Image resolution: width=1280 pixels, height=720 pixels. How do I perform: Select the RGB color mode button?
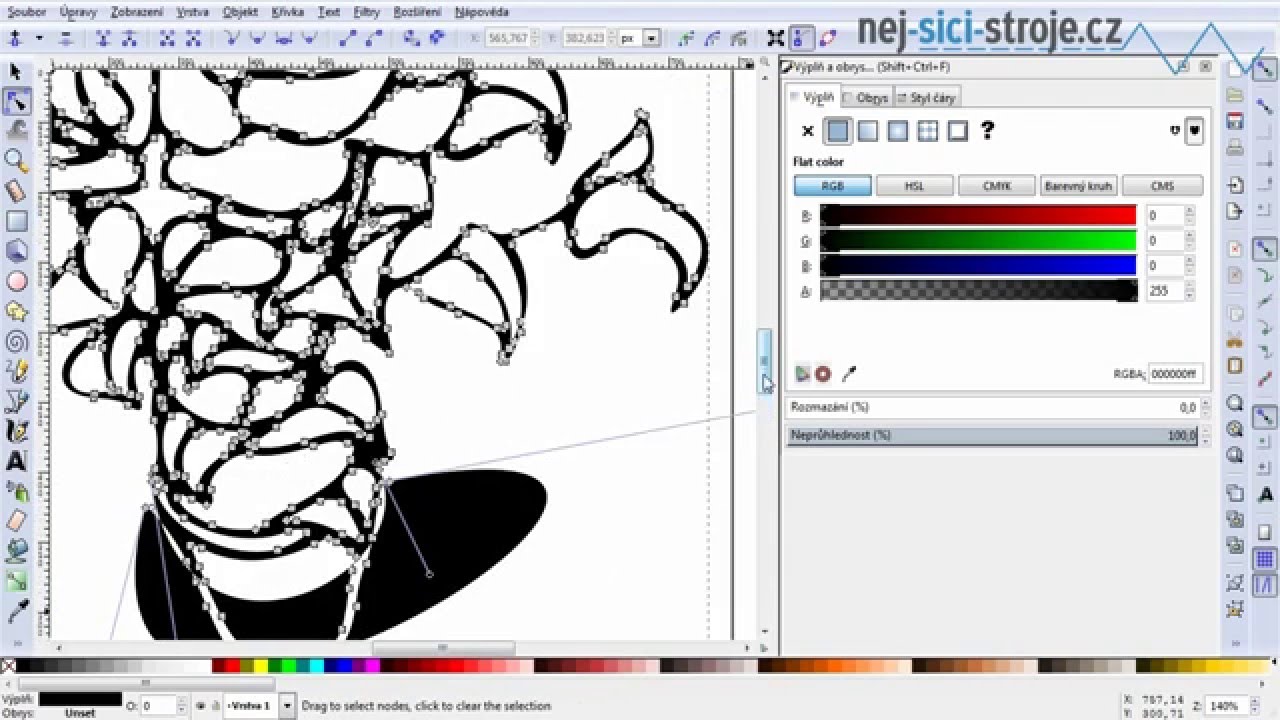coord(832,186)
